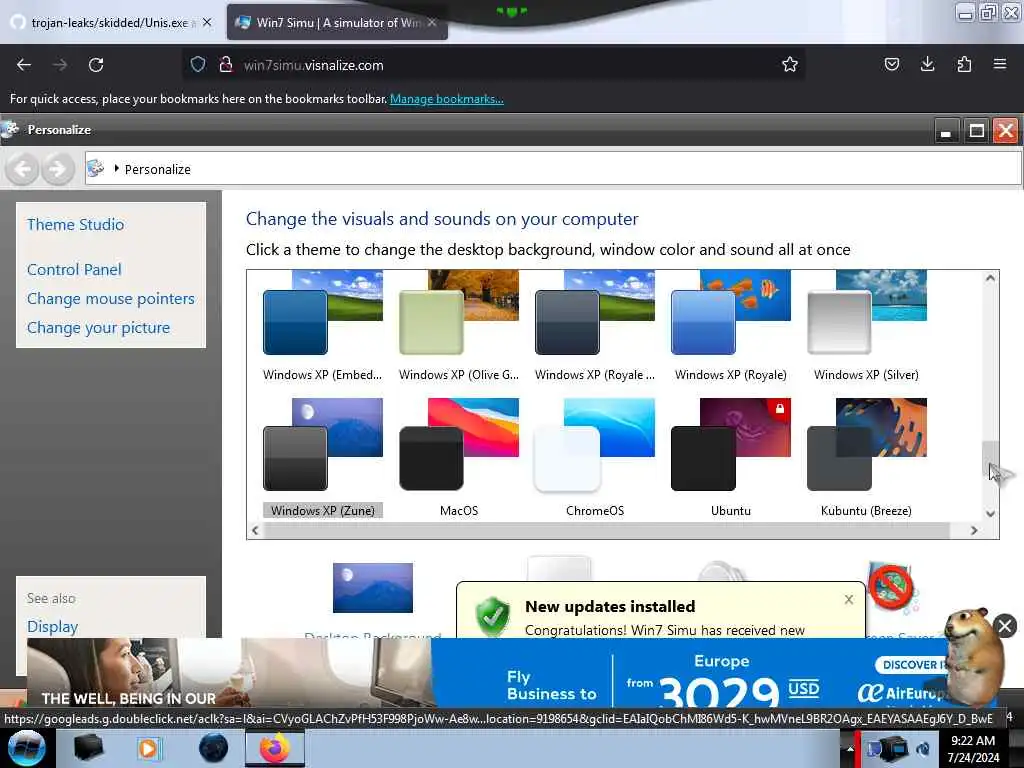The height and width of the screenshot is (768, 1024).
Task: Open the black box taskbar icon
Action: pos(88,749)
